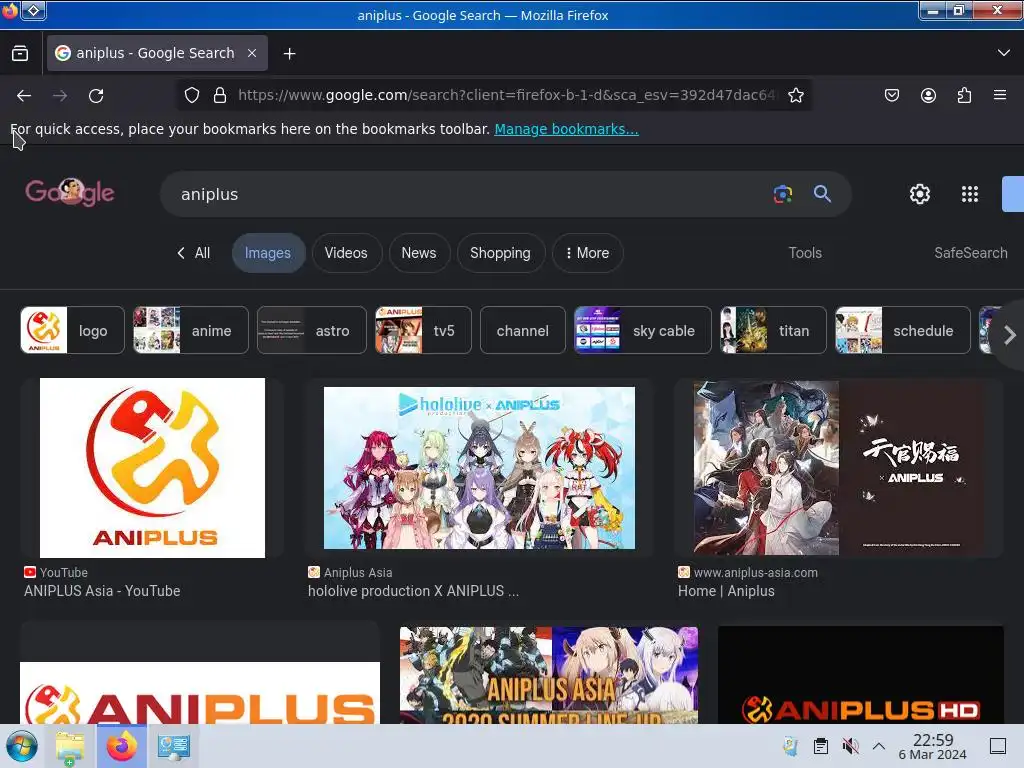Open ANIPLUS Asia - YouTube link
The image size is (1024, 768).
tap(102, 591)
